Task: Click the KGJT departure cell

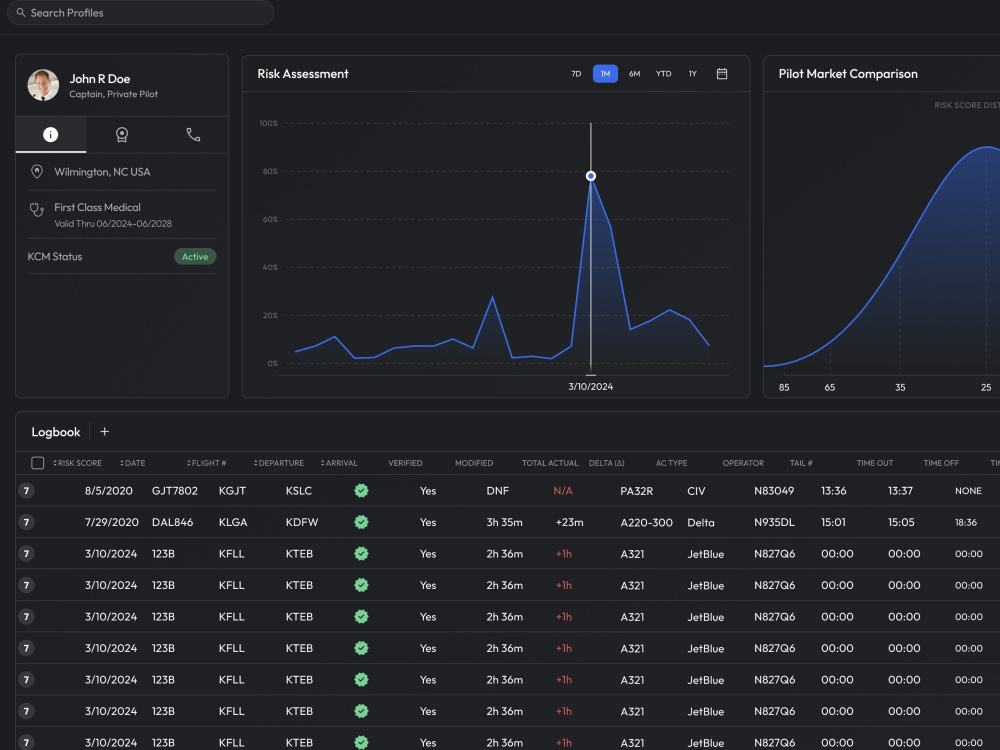Action: click(232, 490)
